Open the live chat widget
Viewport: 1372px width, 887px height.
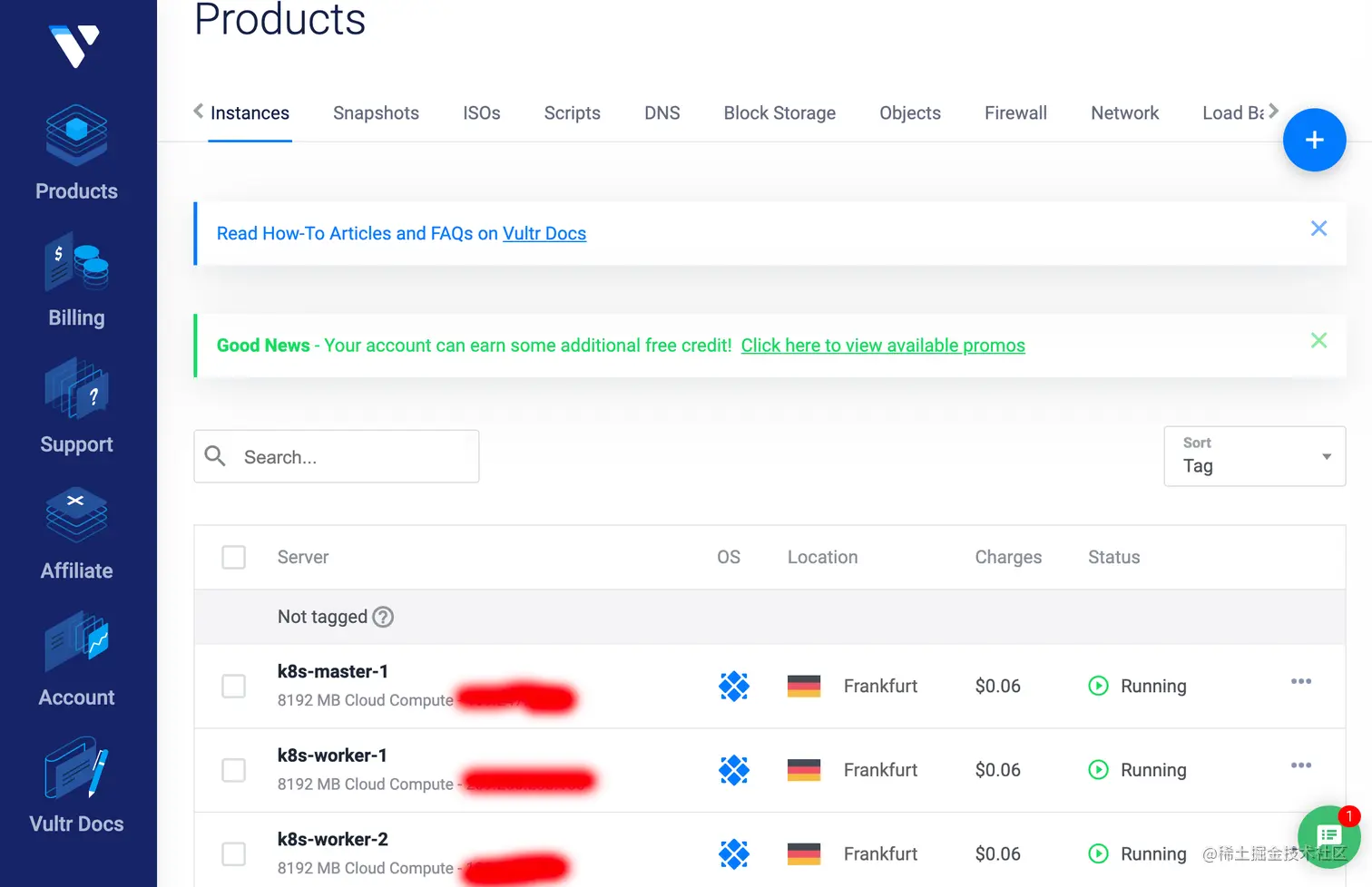tap(1328, 837)
